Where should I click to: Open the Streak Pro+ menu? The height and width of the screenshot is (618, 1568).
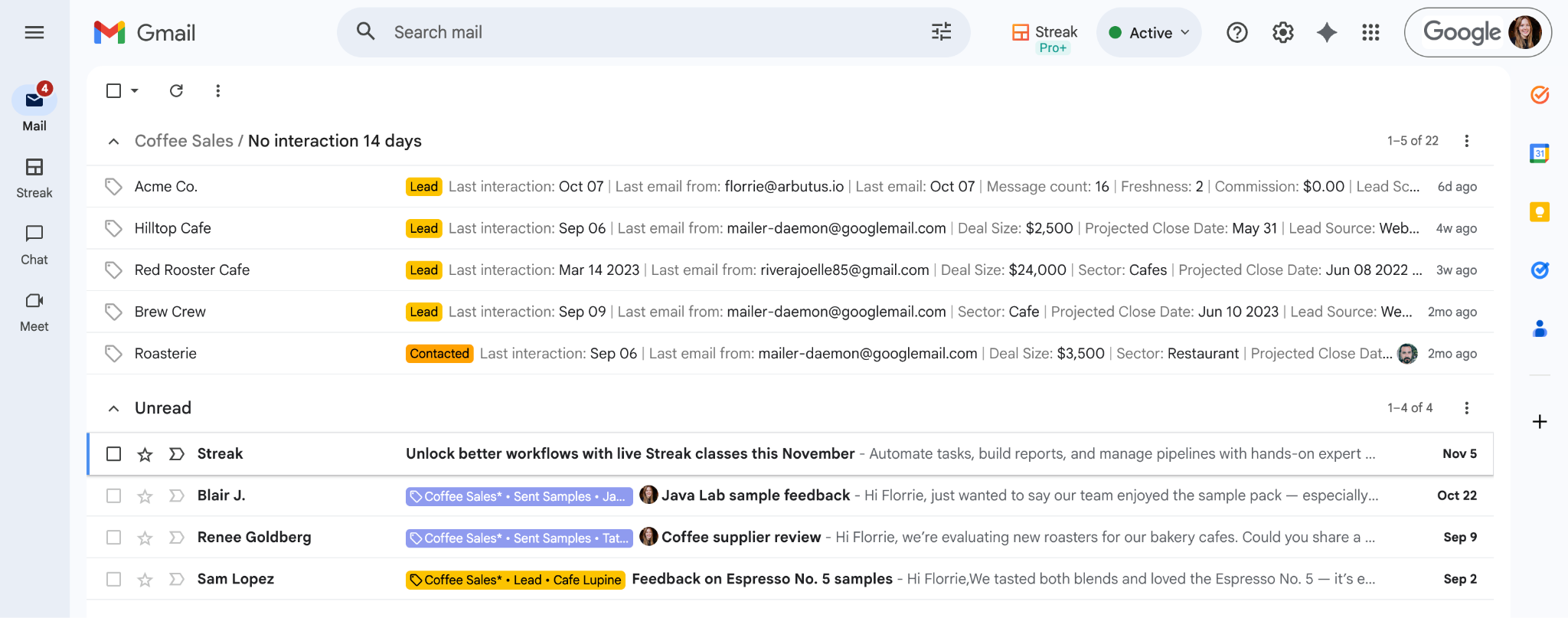pos(1045,37)
